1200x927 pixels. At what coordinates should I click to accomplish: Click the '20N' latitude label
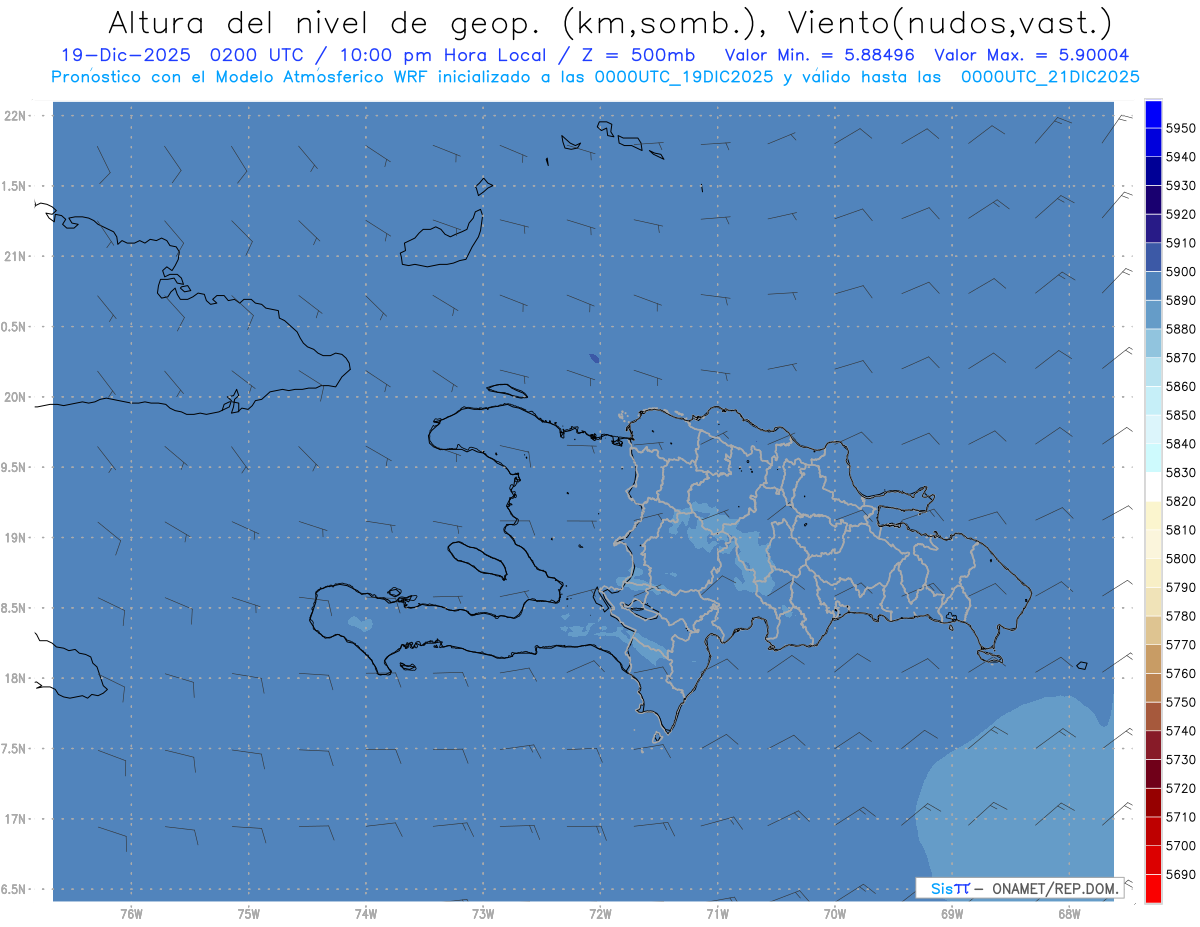point(16,397)
